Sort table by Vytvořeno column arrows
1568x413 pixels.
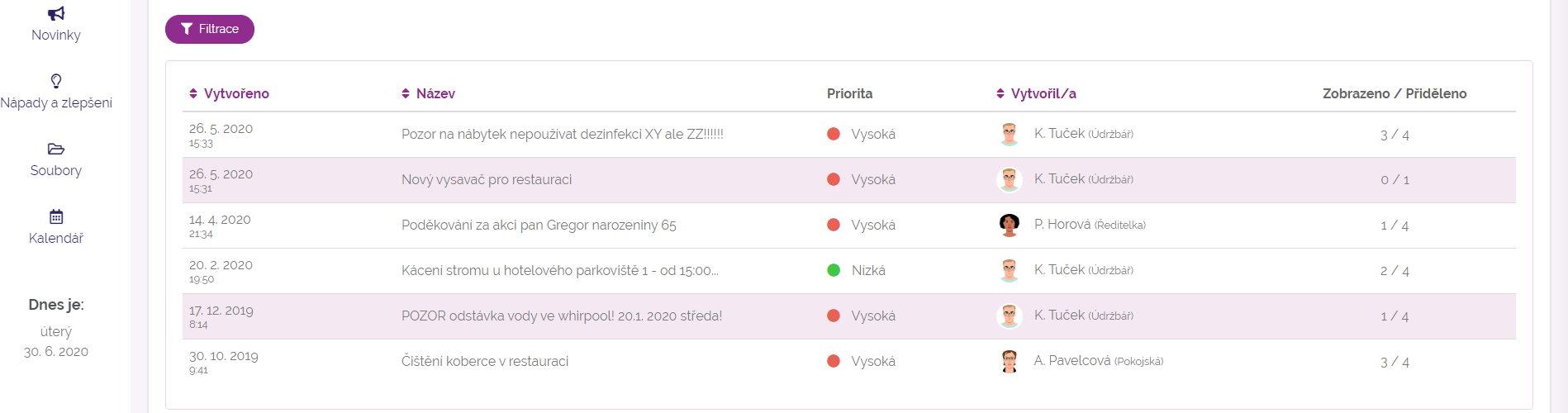click(x=193, y=93)
